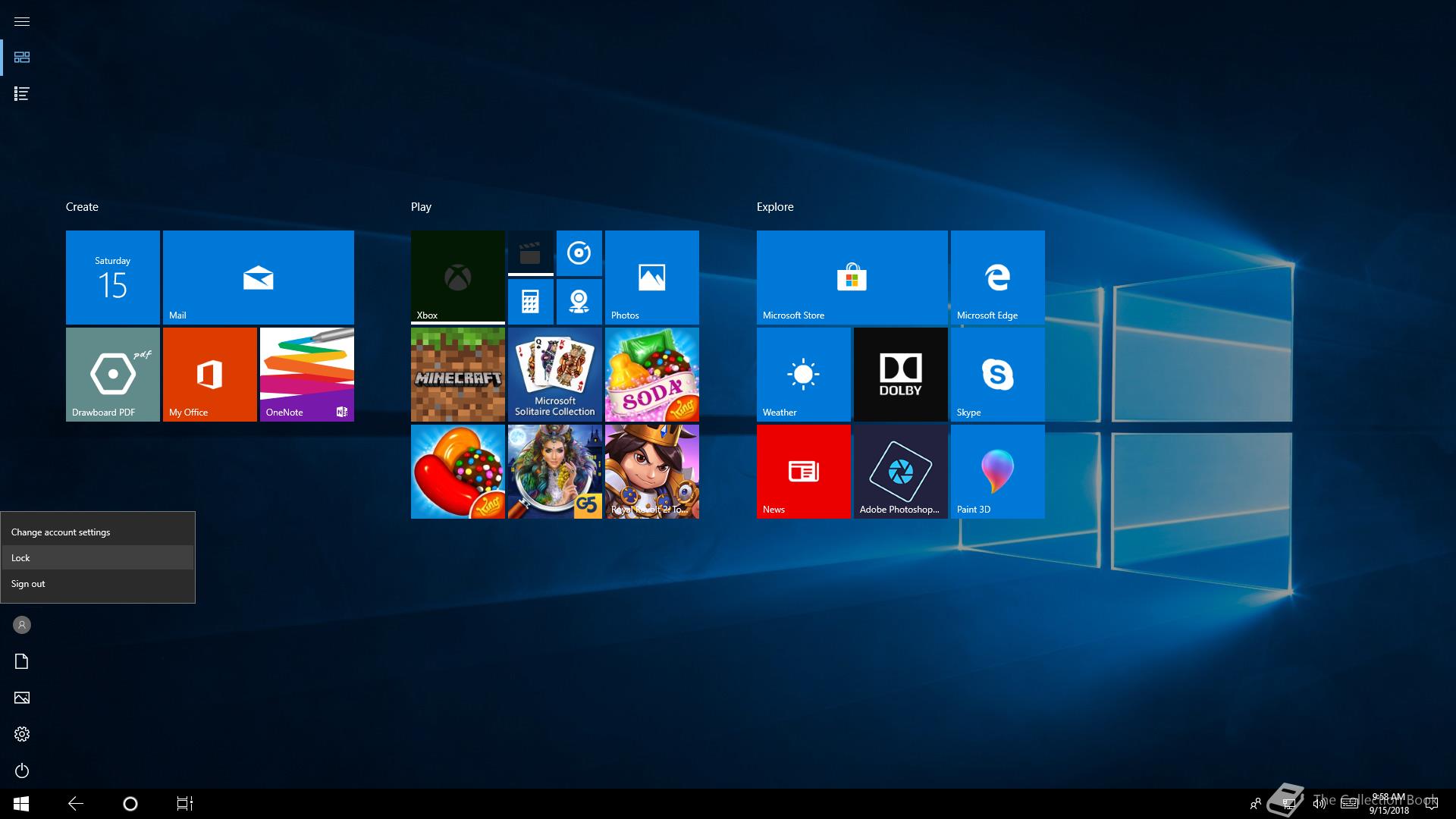Select Sign out from the account menu

pos(97,584)
